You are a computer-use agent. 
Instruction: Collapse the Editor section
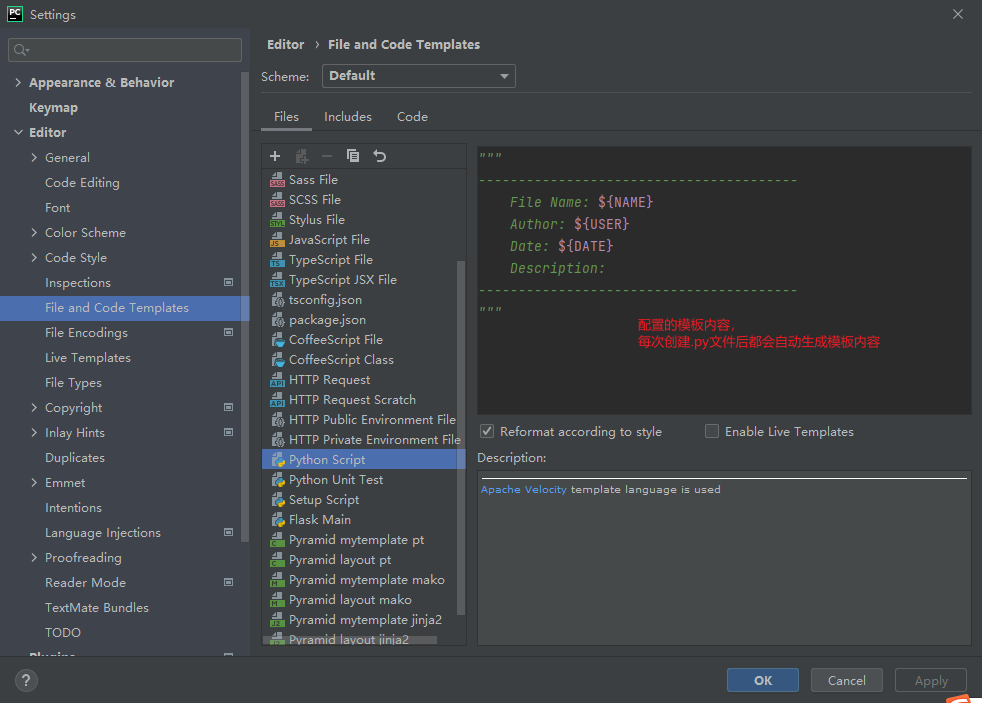click(18, 132)
